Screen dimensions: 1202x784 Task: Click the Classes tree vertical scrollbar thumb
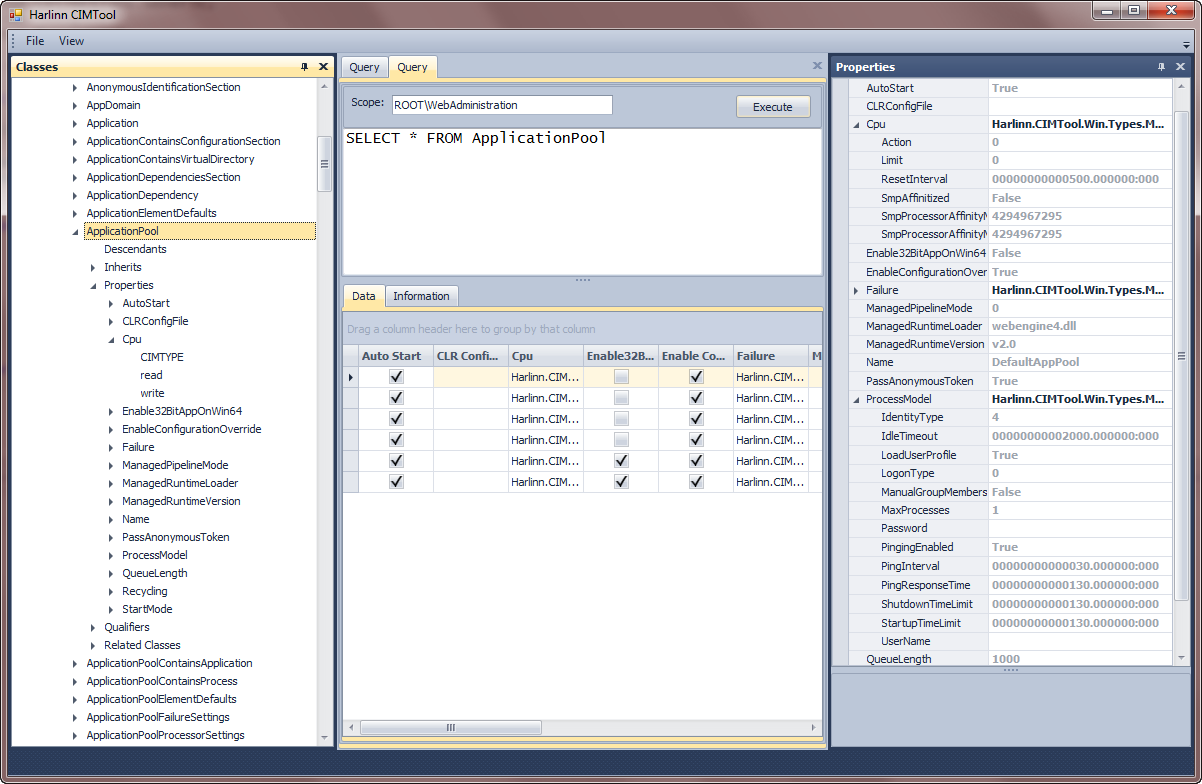(324, 164)
